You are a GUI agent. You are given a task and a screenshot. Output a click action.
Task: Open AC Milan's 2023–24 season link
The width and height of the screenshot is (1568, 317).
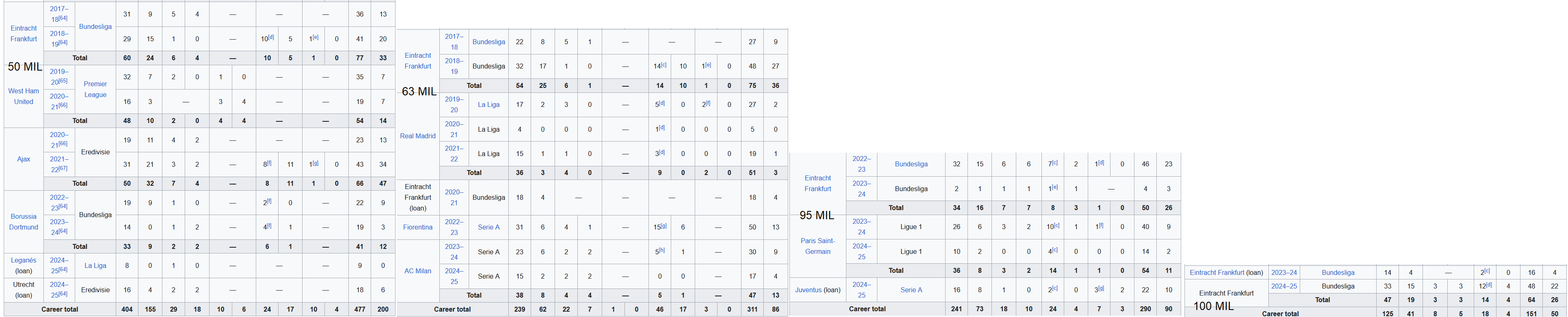point(454,252)
